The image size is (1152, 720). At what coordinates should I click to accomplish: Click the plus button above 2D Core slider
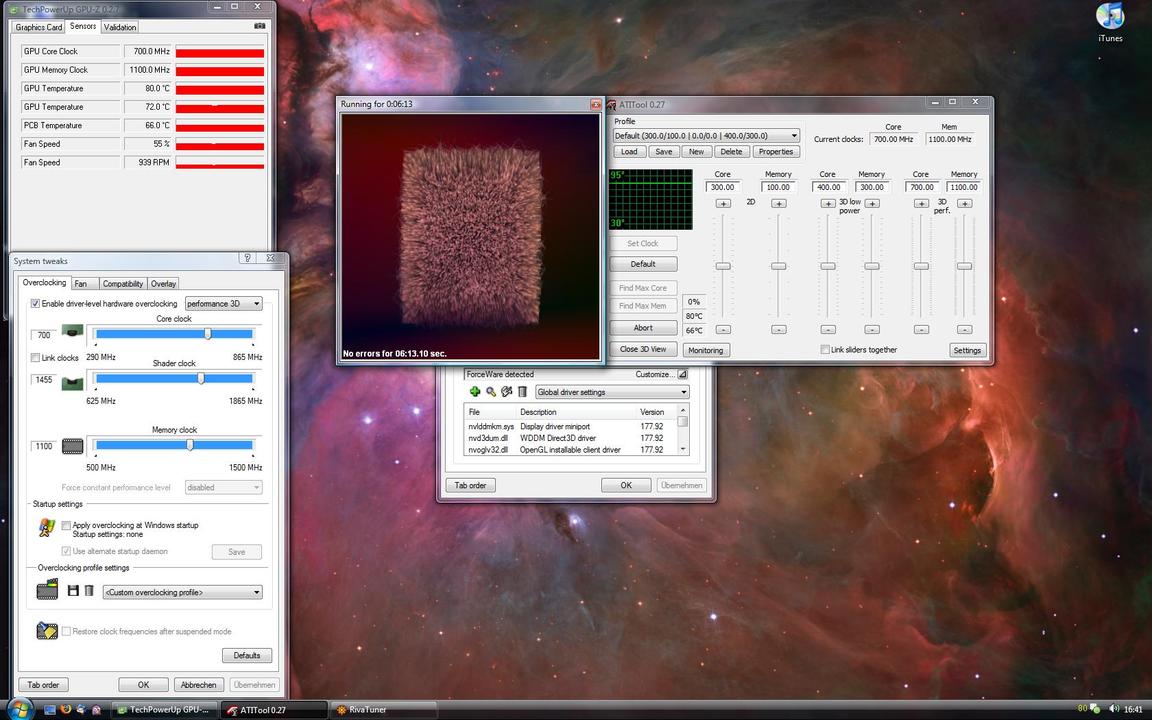click(723, 204)
